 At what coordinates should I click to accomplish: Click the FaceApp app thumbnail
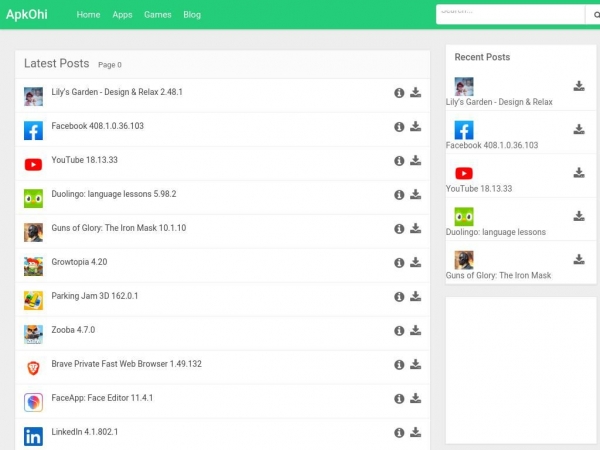33,403
